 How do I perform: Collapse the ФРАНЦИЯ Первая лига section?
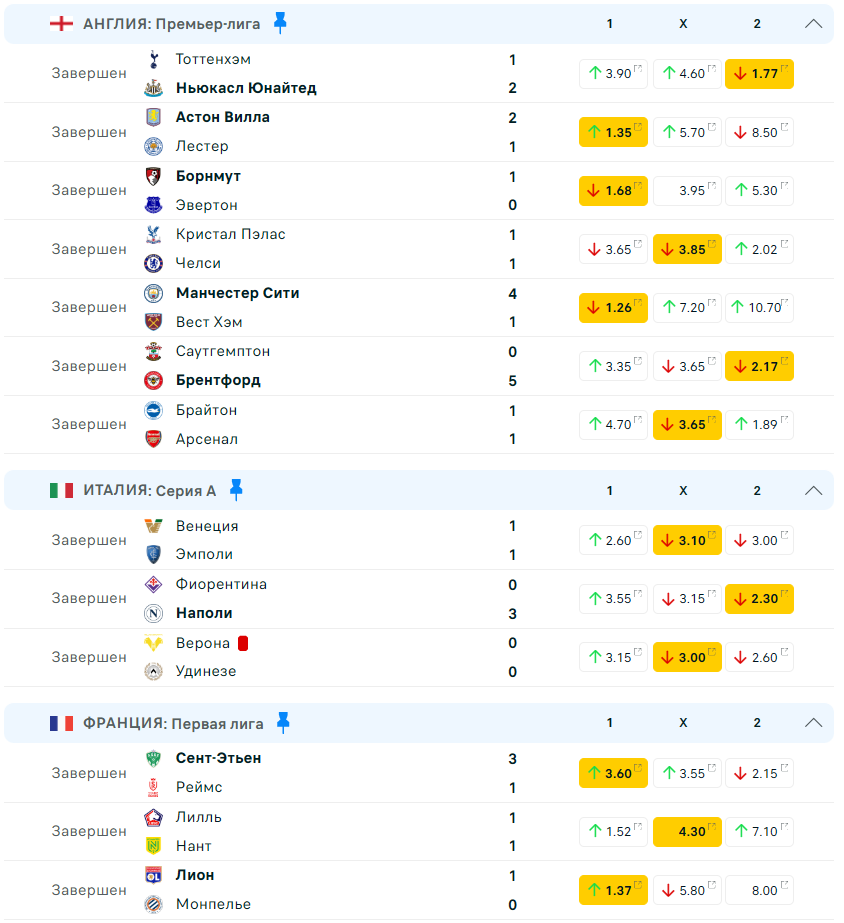[813, 722]
